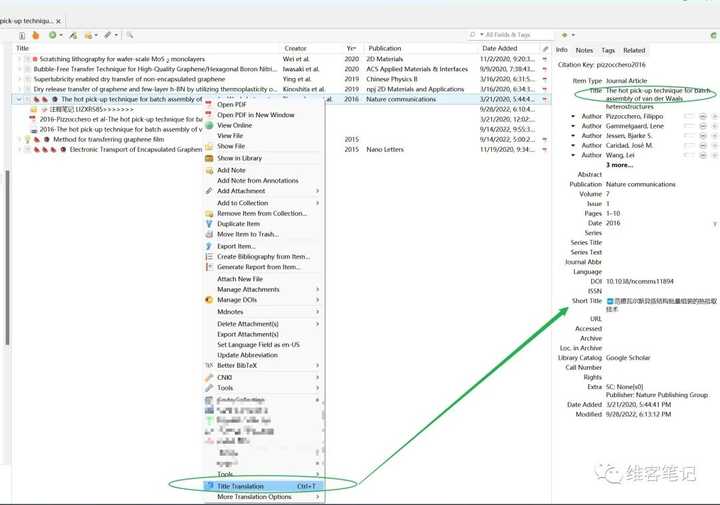The image size is (720, 505).
Task: Open creator type dropdown for Jessen, Bjarke S.
Action: [x=573, y=136]
